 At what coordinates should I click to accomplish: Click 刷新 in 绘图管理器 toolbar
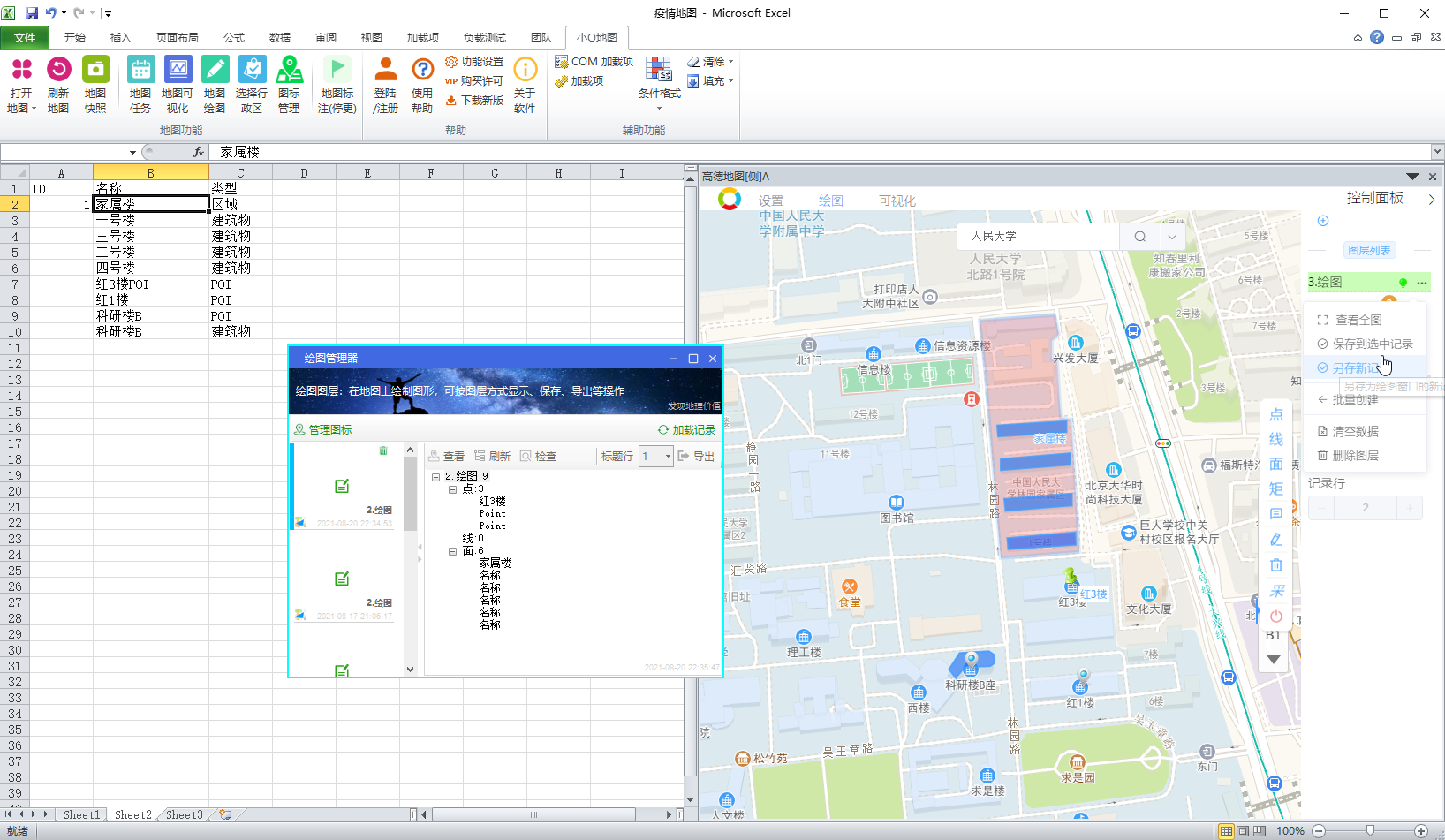(x=493, y=456)
